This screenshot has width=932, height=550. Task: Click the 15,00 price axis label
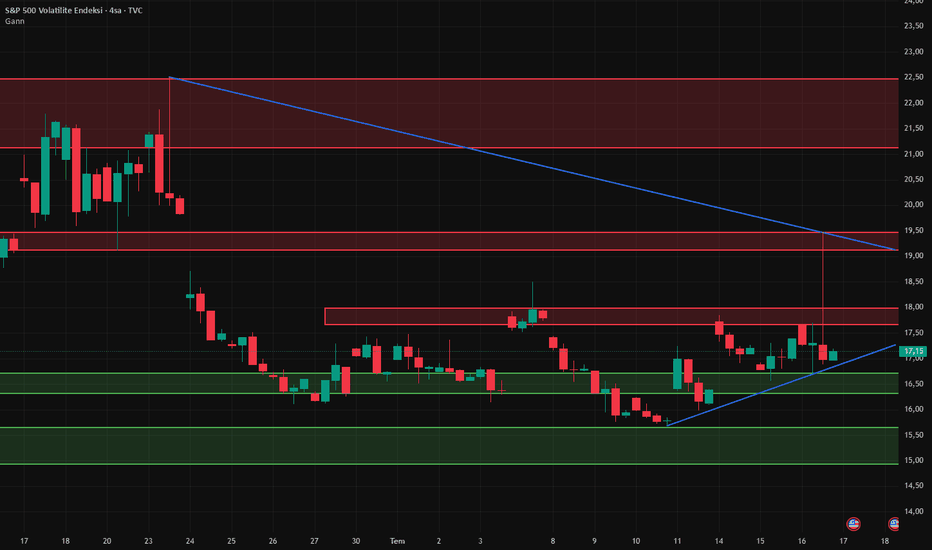click(x=914, y=460)
